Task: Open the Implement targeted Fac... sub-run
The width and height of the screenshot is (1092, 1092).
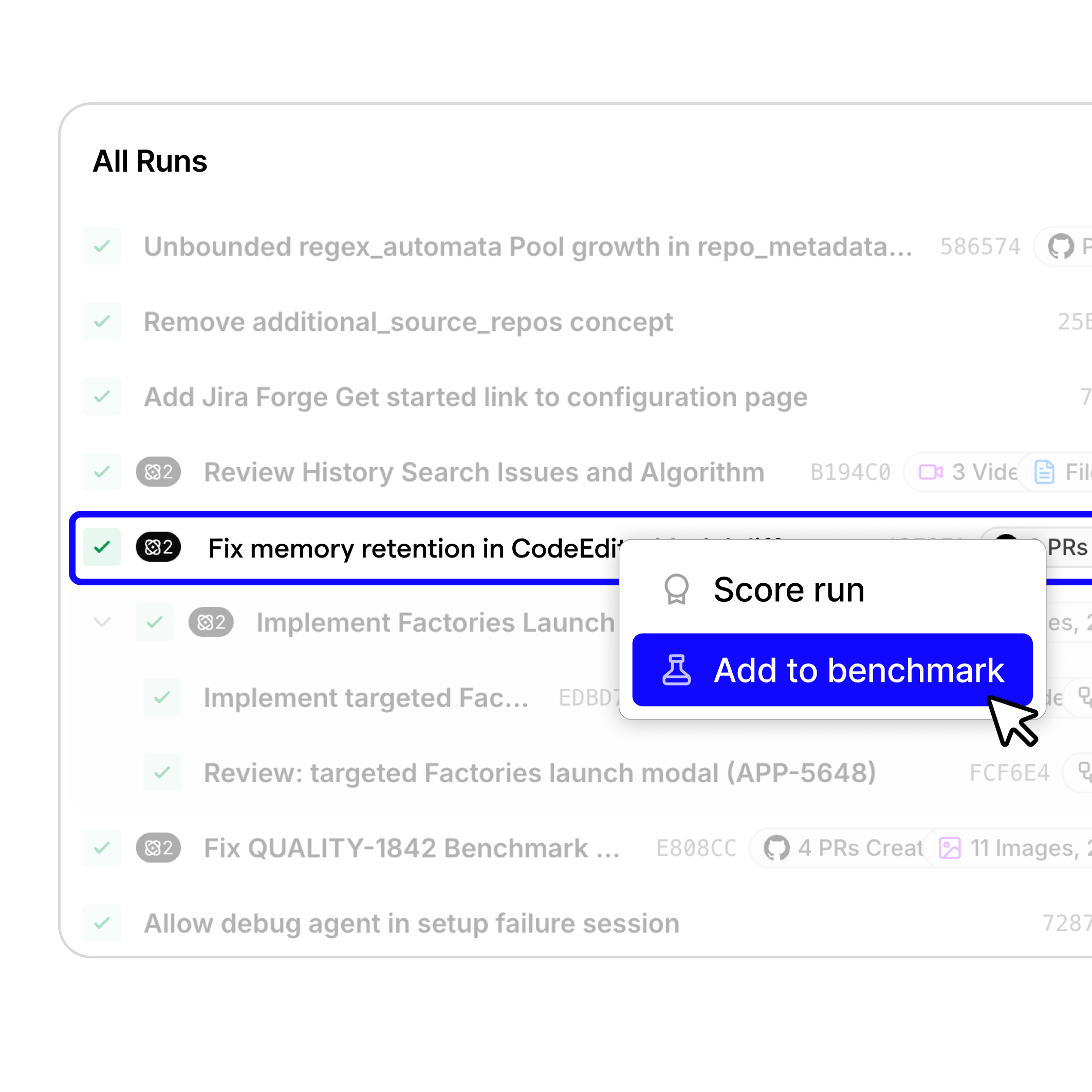Action: 366,697
